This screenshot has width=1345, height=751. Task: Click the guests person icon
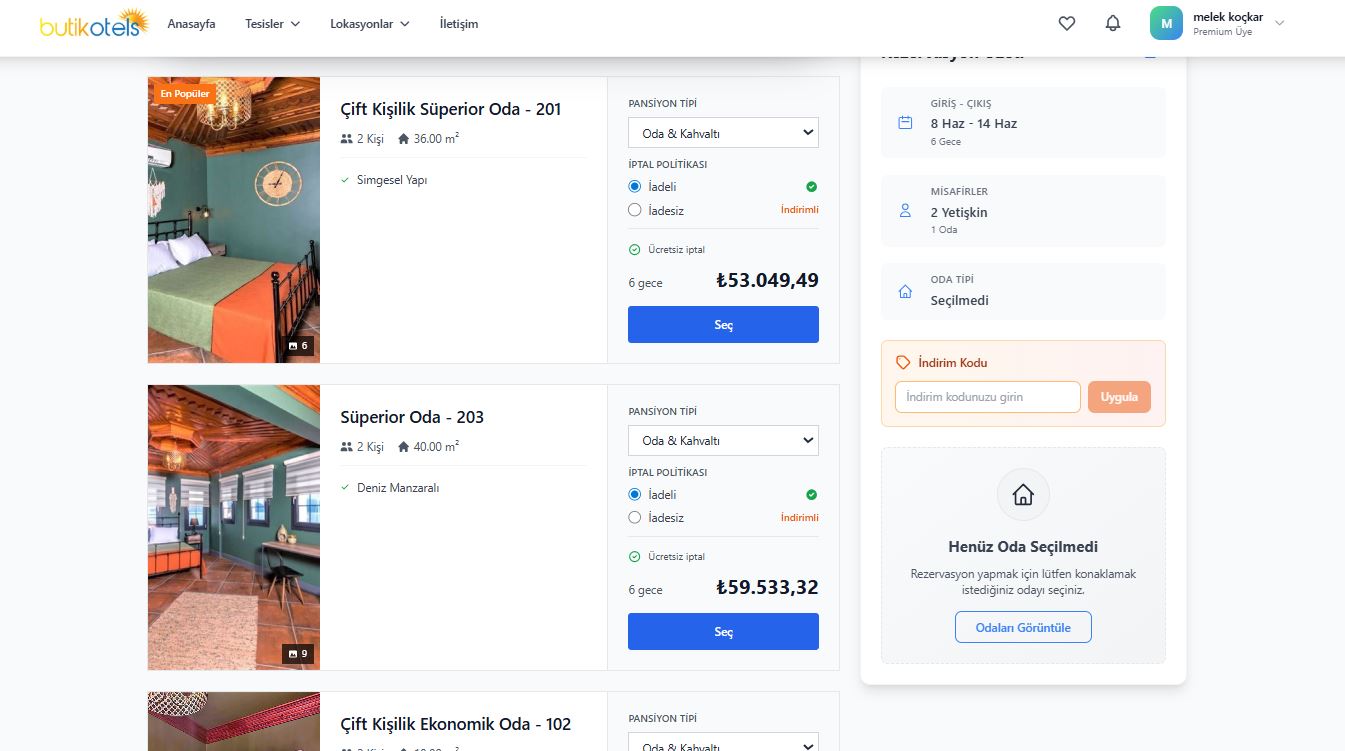pos(905,211)
